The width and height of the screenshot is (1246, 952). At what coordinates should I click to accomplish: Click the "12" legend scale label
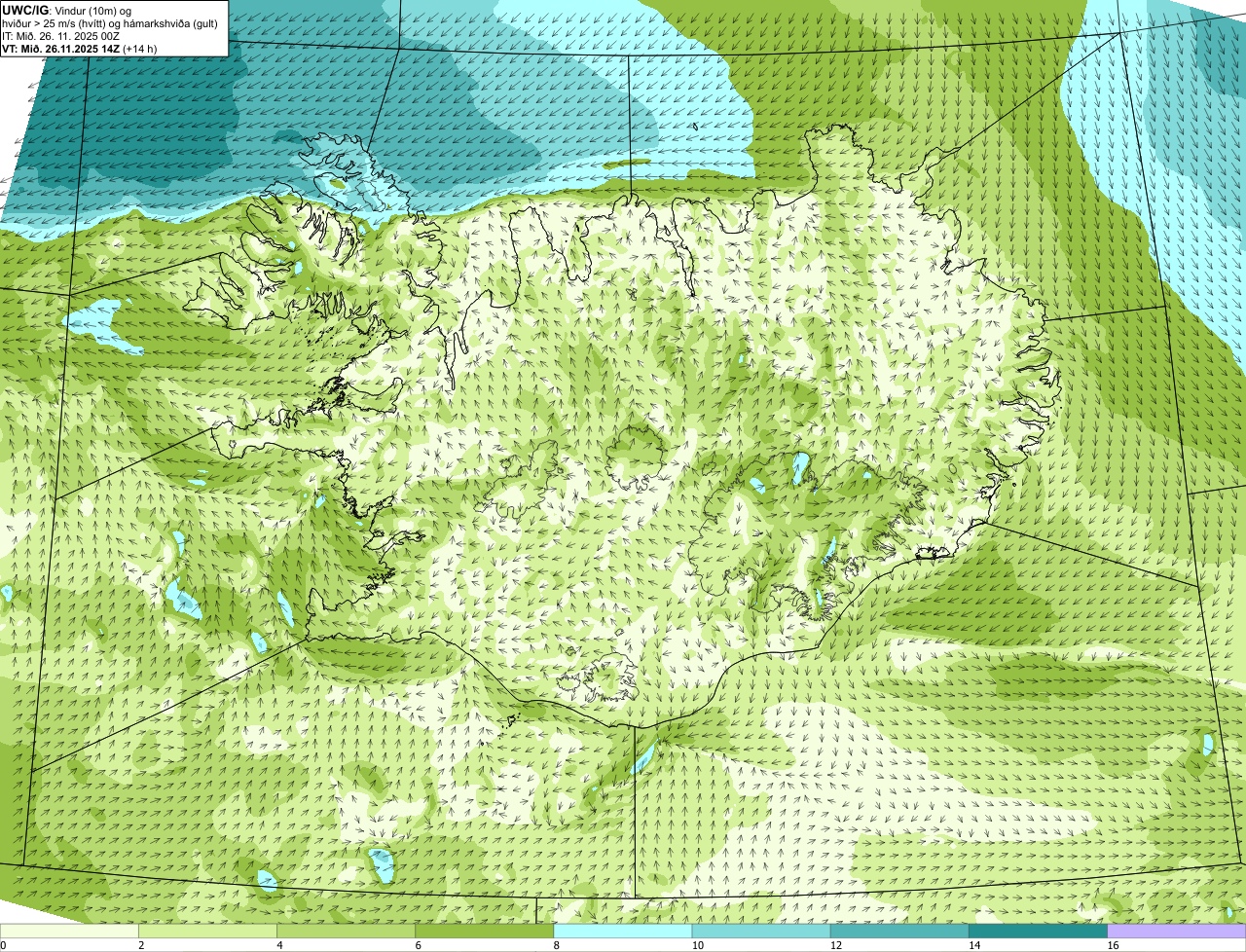tap(835, 945)
